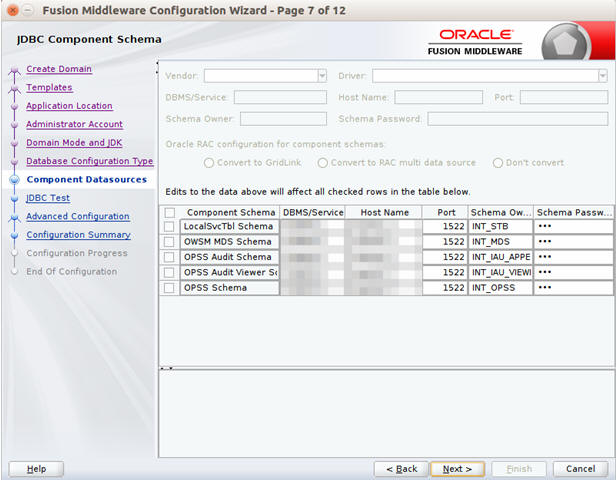616x480 pixels.
Task: Click the INT_STB schema owner cell
Action: click(x=500, y=227)
